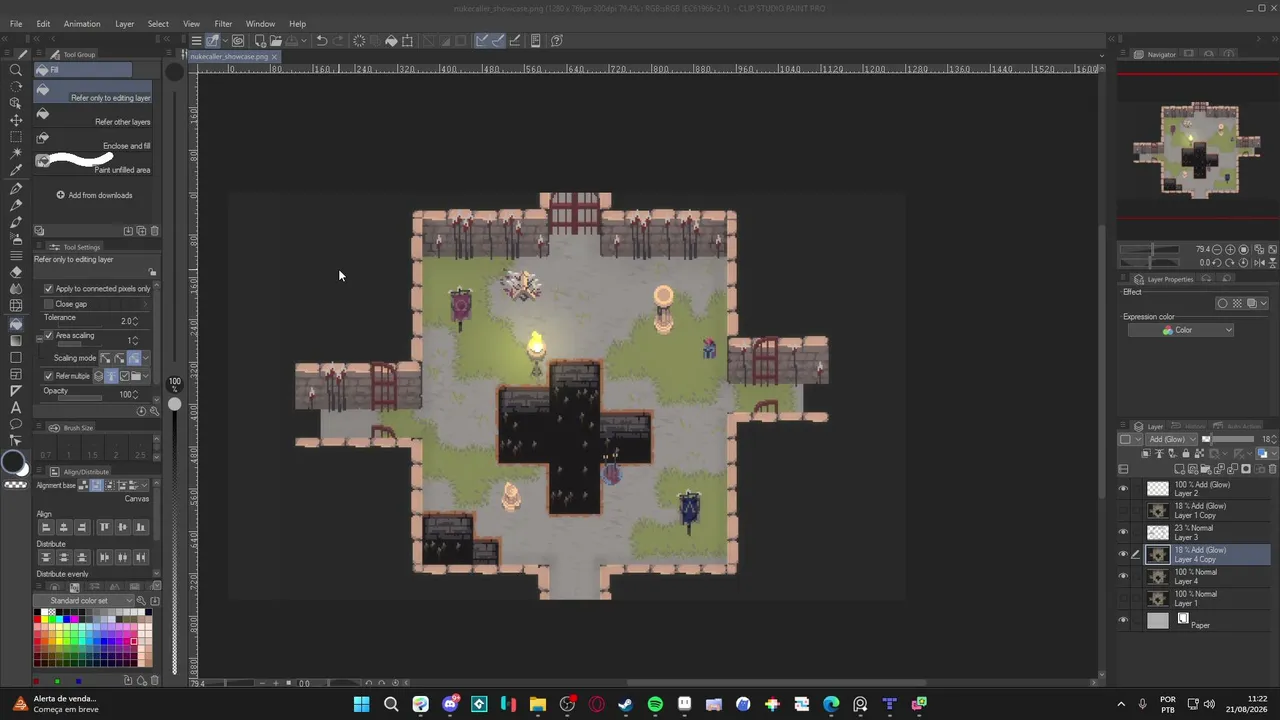Click the Delete layer trash icon
Viewport: 1280px width, 720px height.
[x=1272, y=469]
